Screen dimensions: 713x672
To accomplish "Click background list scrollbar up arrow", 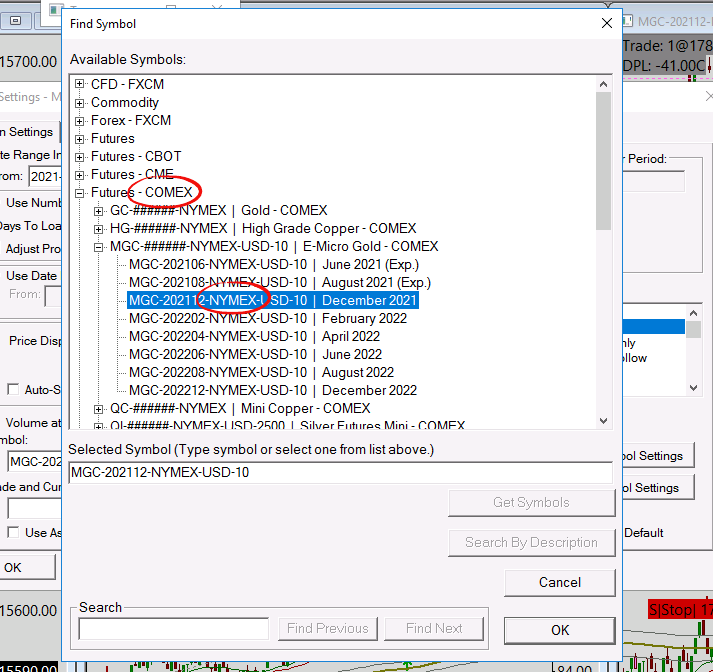I will [x=693, y=313].
